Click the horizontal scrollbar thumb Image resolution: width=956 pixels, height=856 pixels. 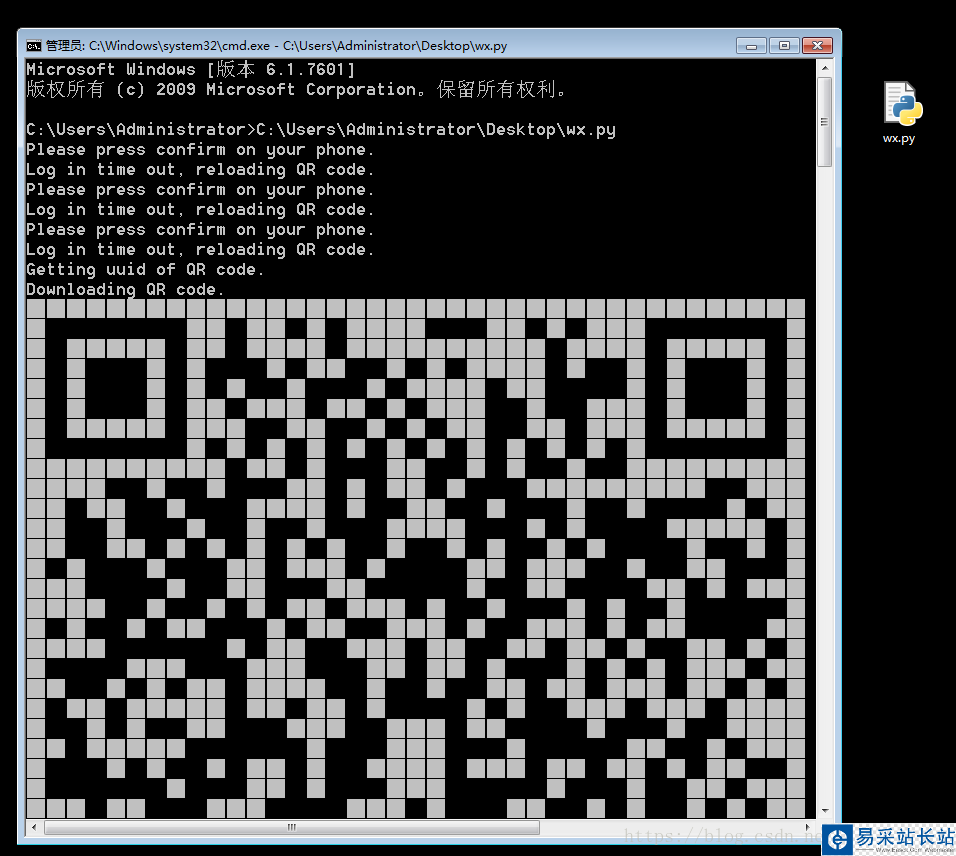(292, 827)
